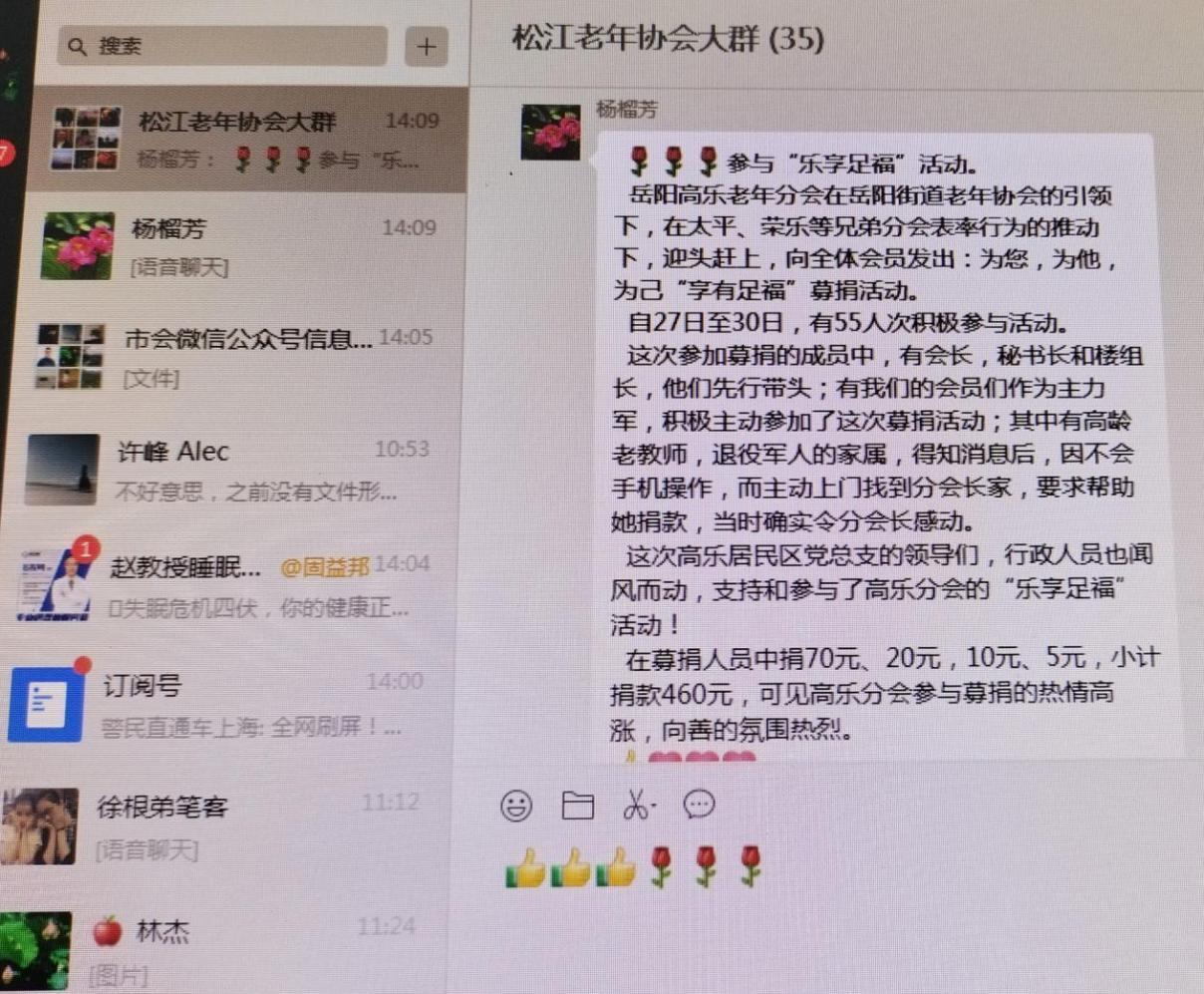Image resolution: width=1204 pixels, height=994 pixels.
Task: Open the 松江老年协会大群 conversation
Action: [249, 140]
